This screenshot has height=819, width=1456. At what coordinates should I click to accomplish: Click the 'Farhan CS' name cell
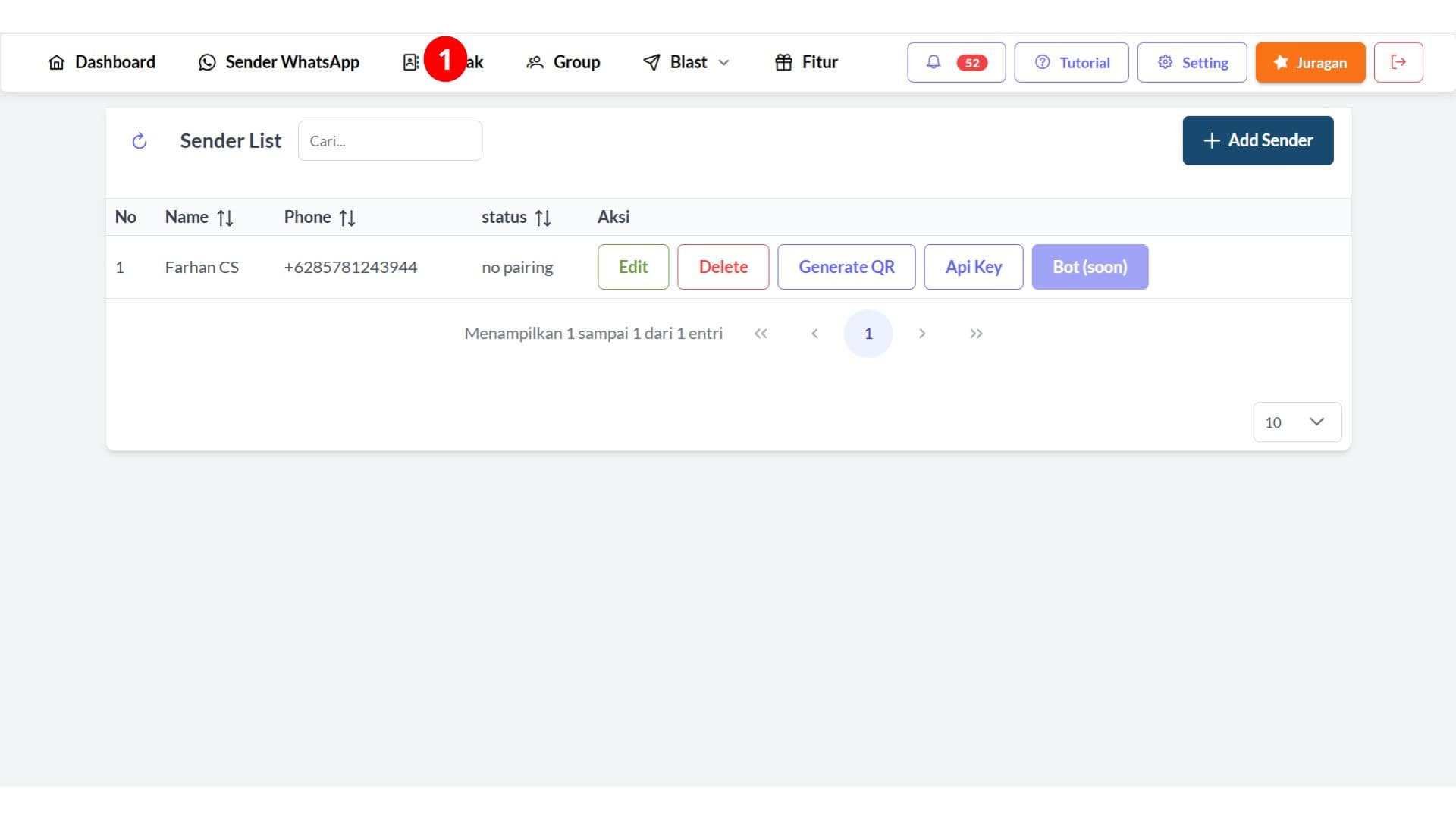(202, 268)
